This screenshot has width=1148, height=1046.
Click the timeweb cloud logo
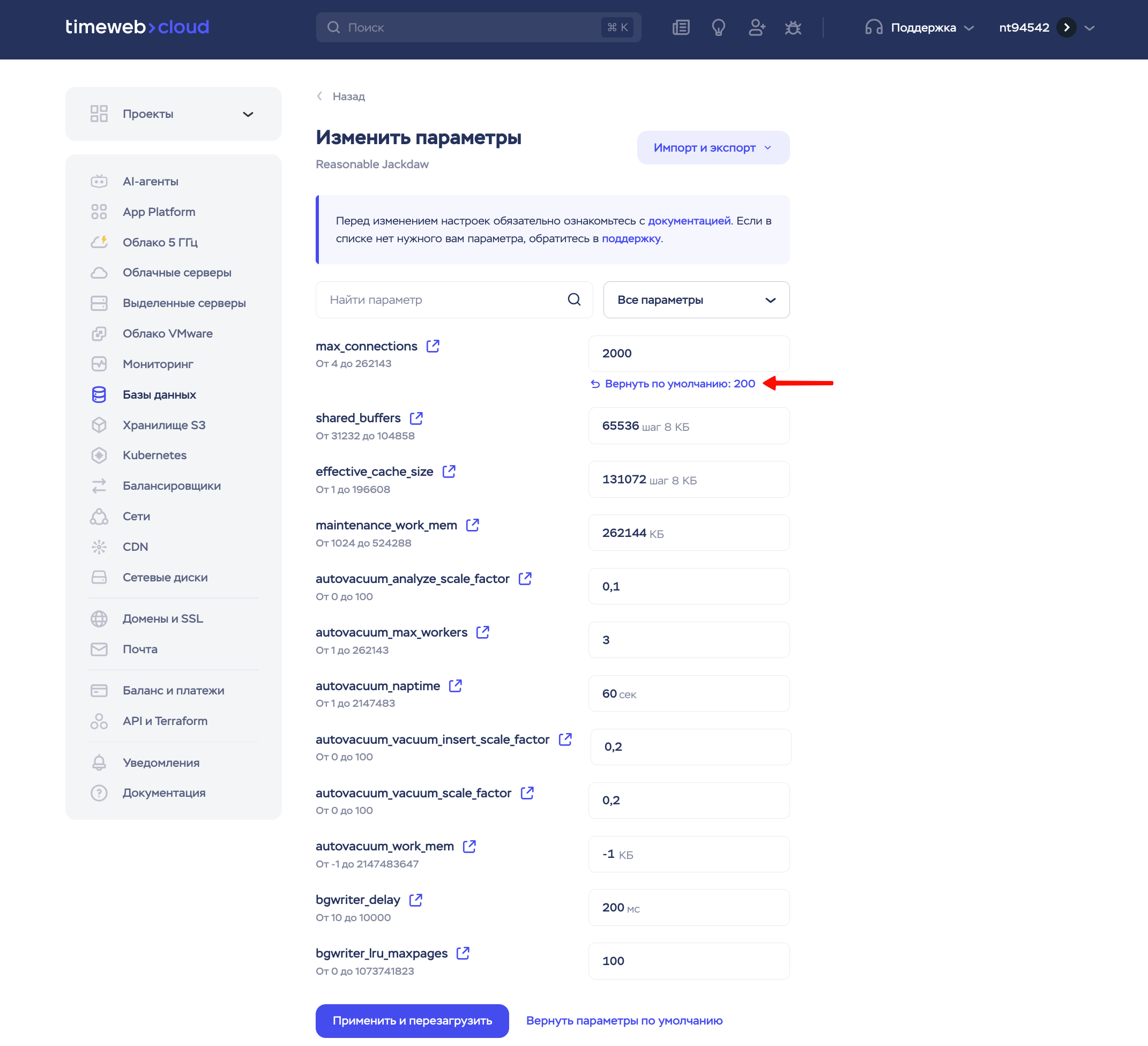point(137,27)
